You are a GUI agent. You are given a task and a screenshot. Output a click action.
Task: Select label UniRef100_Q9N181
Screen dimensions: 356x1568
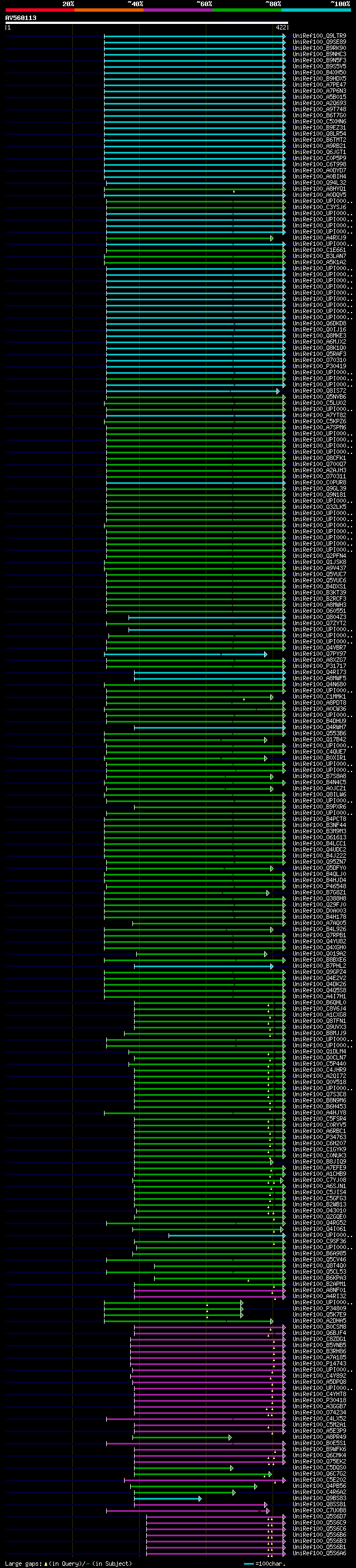point(319,495)
